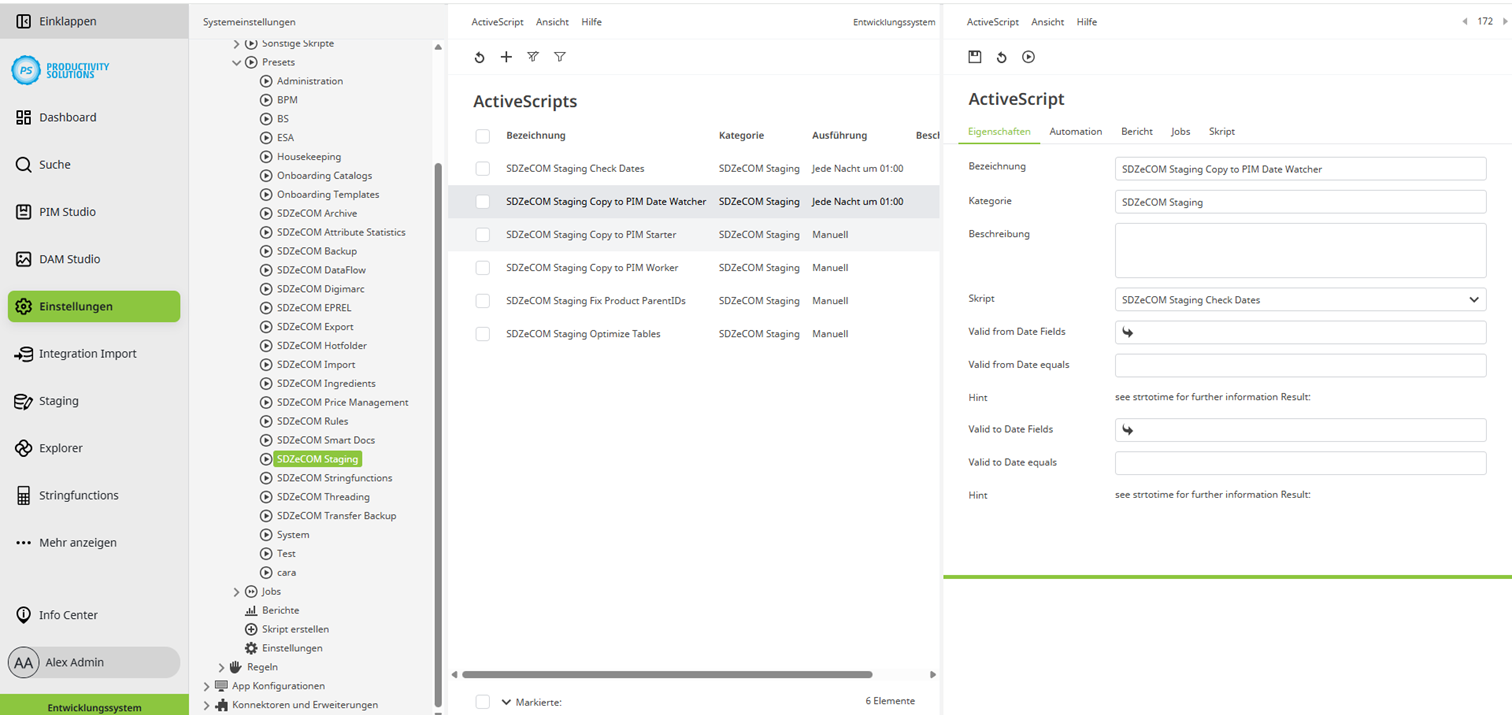
Task: Open the Stringfunctions sidebar entry
Action: (x=78, y=495)
